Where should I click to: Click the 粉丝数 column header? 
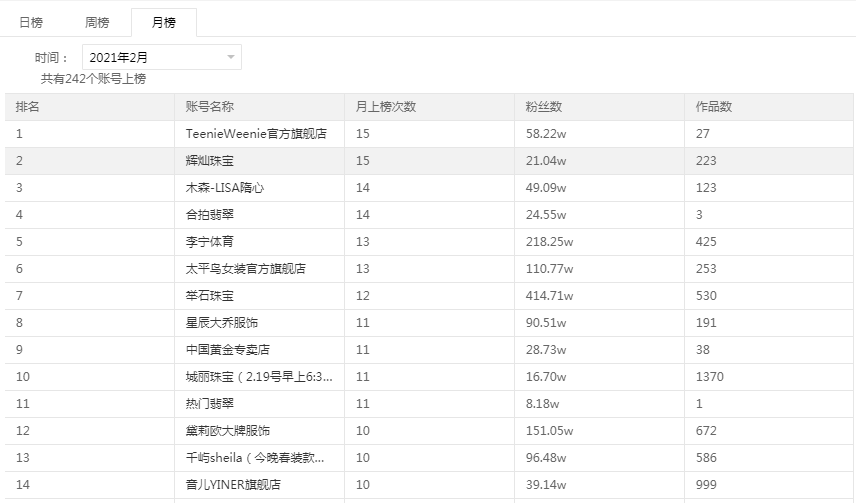tap(544, 107)
